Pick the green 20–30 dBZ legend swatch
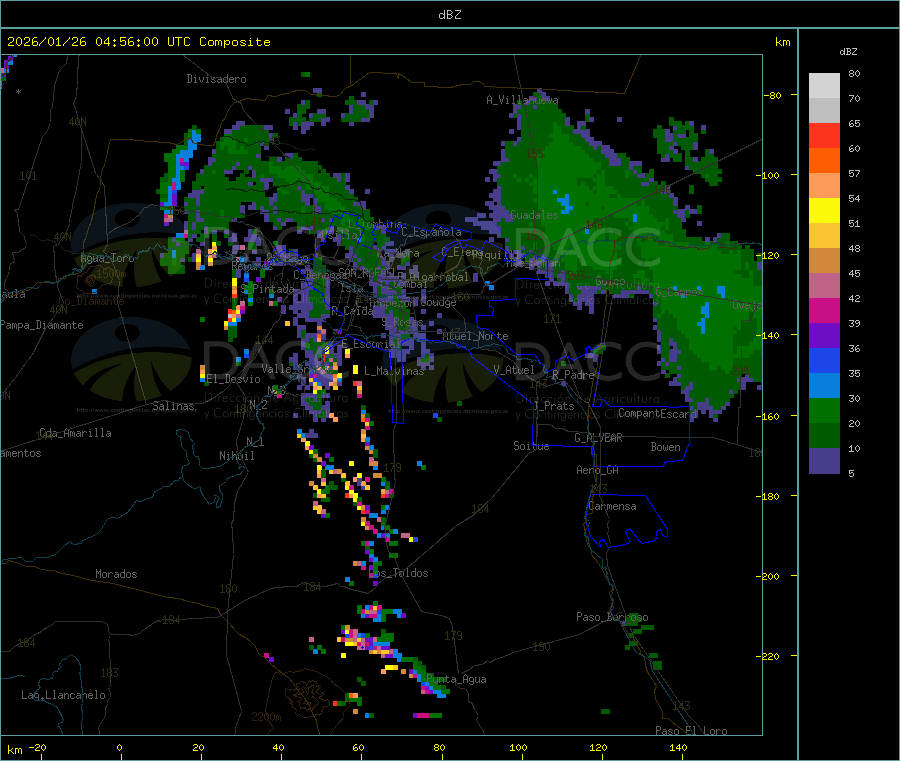 (824, 411)
